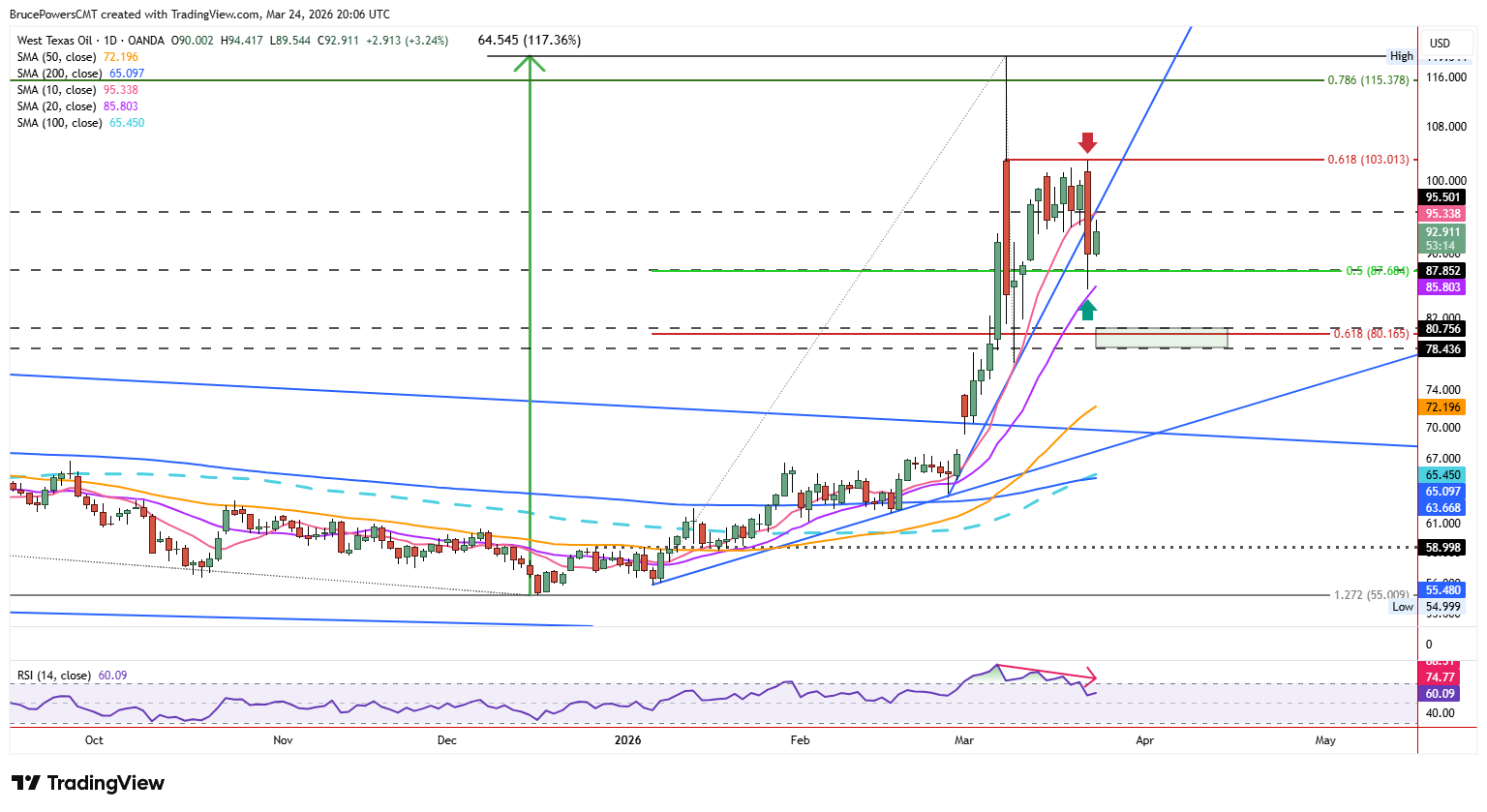Click the 64.545 (117.36%) measurement label
The width and height of the screenshot is (1487, 812).
point(530,41)
